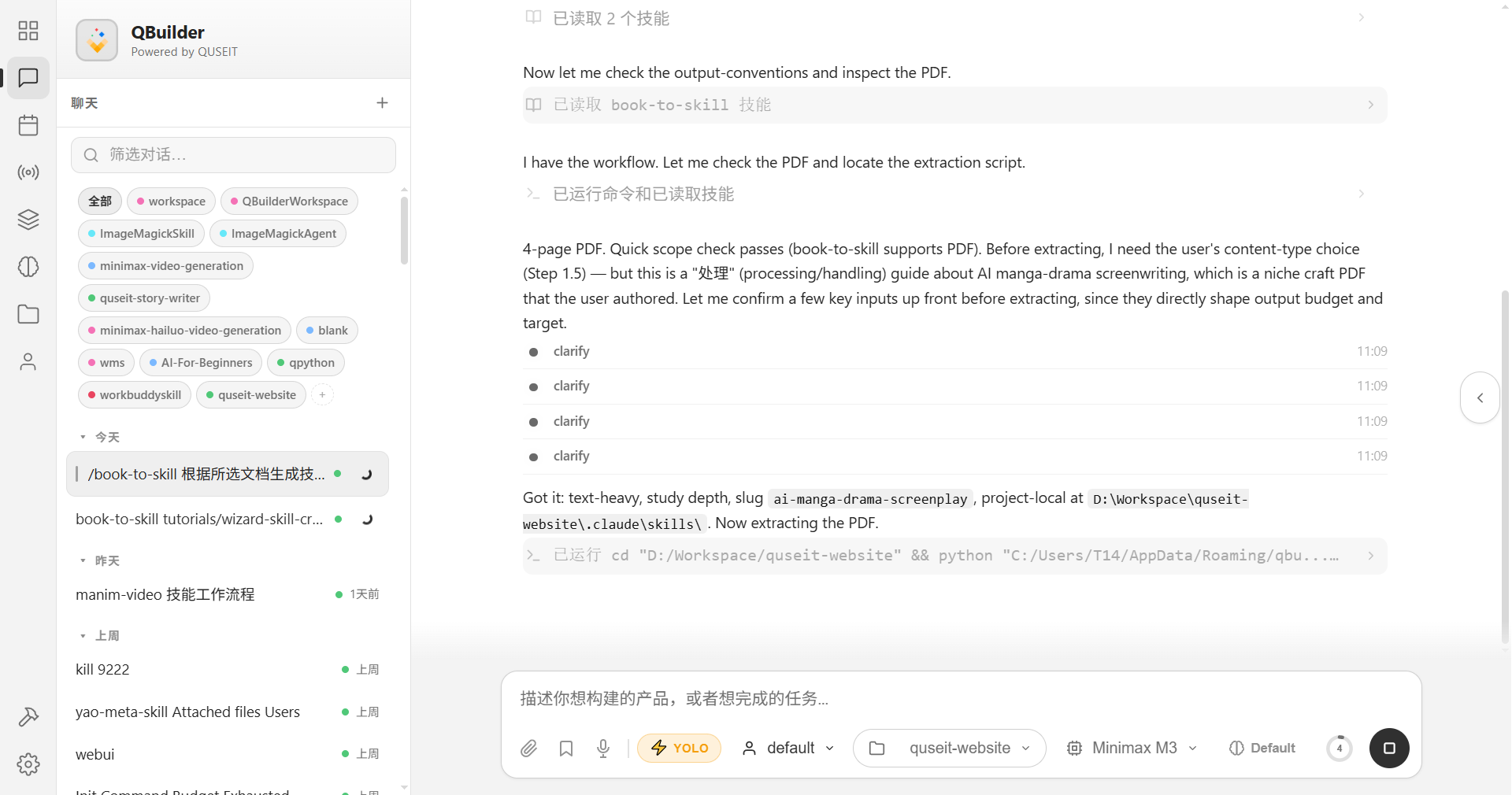1512x795 pixels.
Task: Expand right side panel with arrow button
Action: pyautogui.click(x=1480, y=397)
